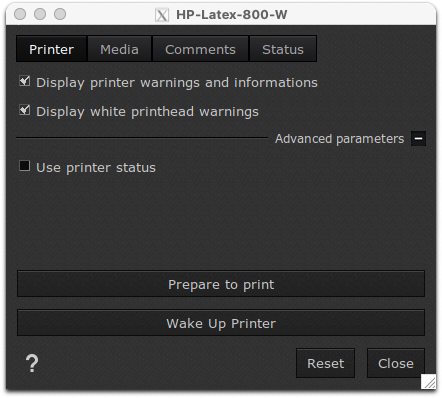Click the gray zoom window circle
This screenshot has height=398, width=442.
pos(60,14)
